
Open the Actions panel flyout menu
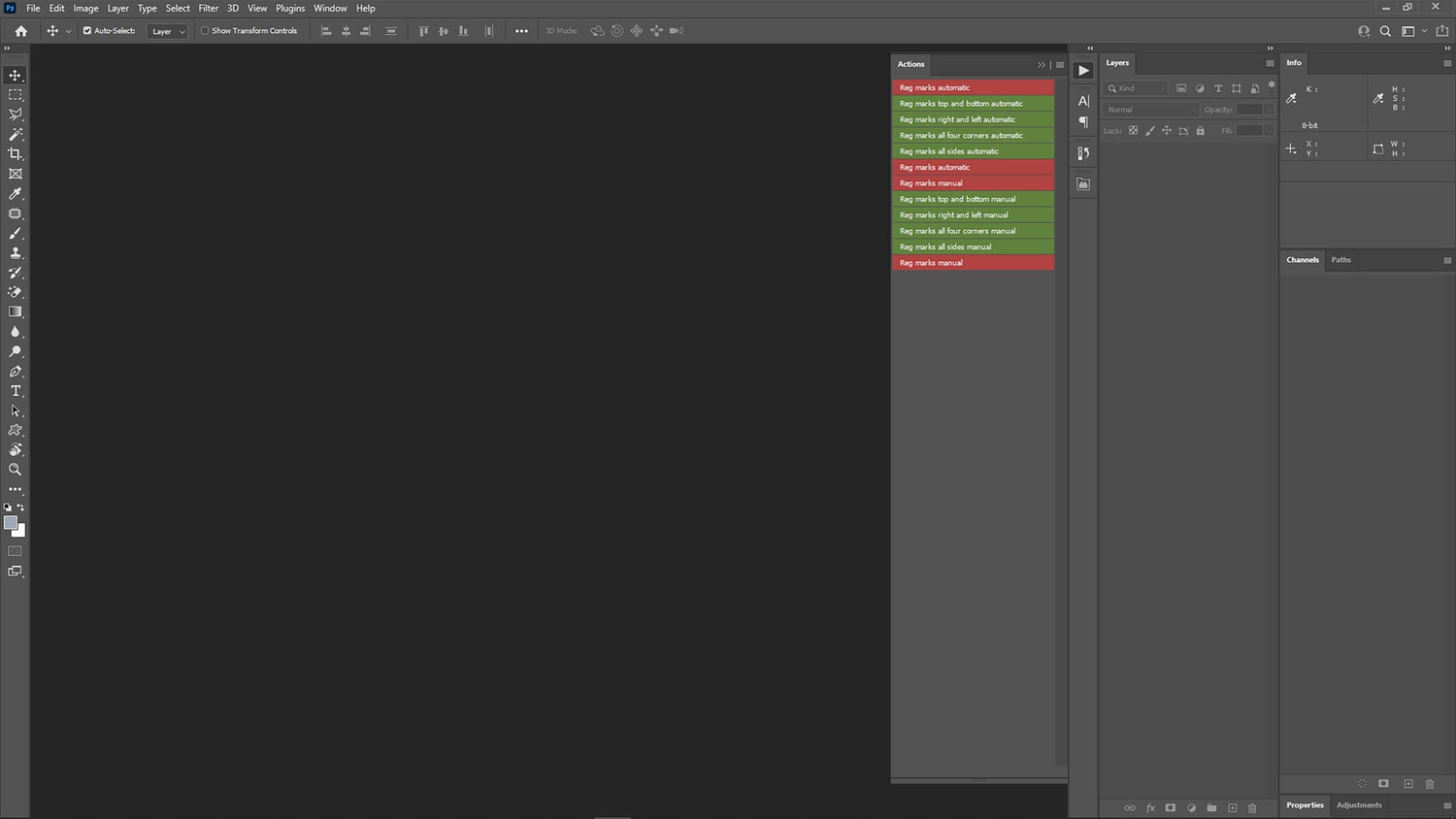coord(1059,64)
